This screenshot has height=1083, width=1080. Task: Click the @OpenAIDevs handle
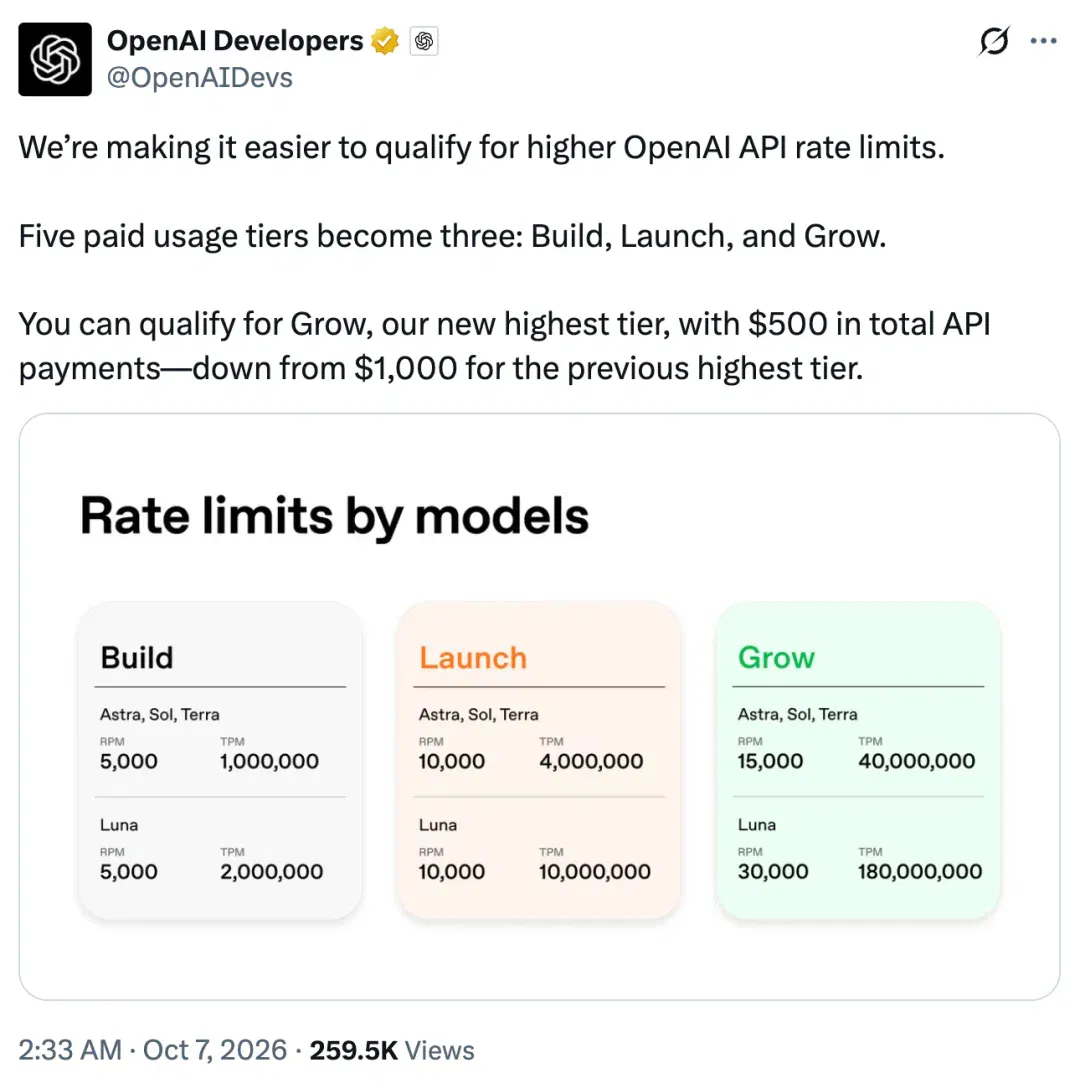(200, 77)
